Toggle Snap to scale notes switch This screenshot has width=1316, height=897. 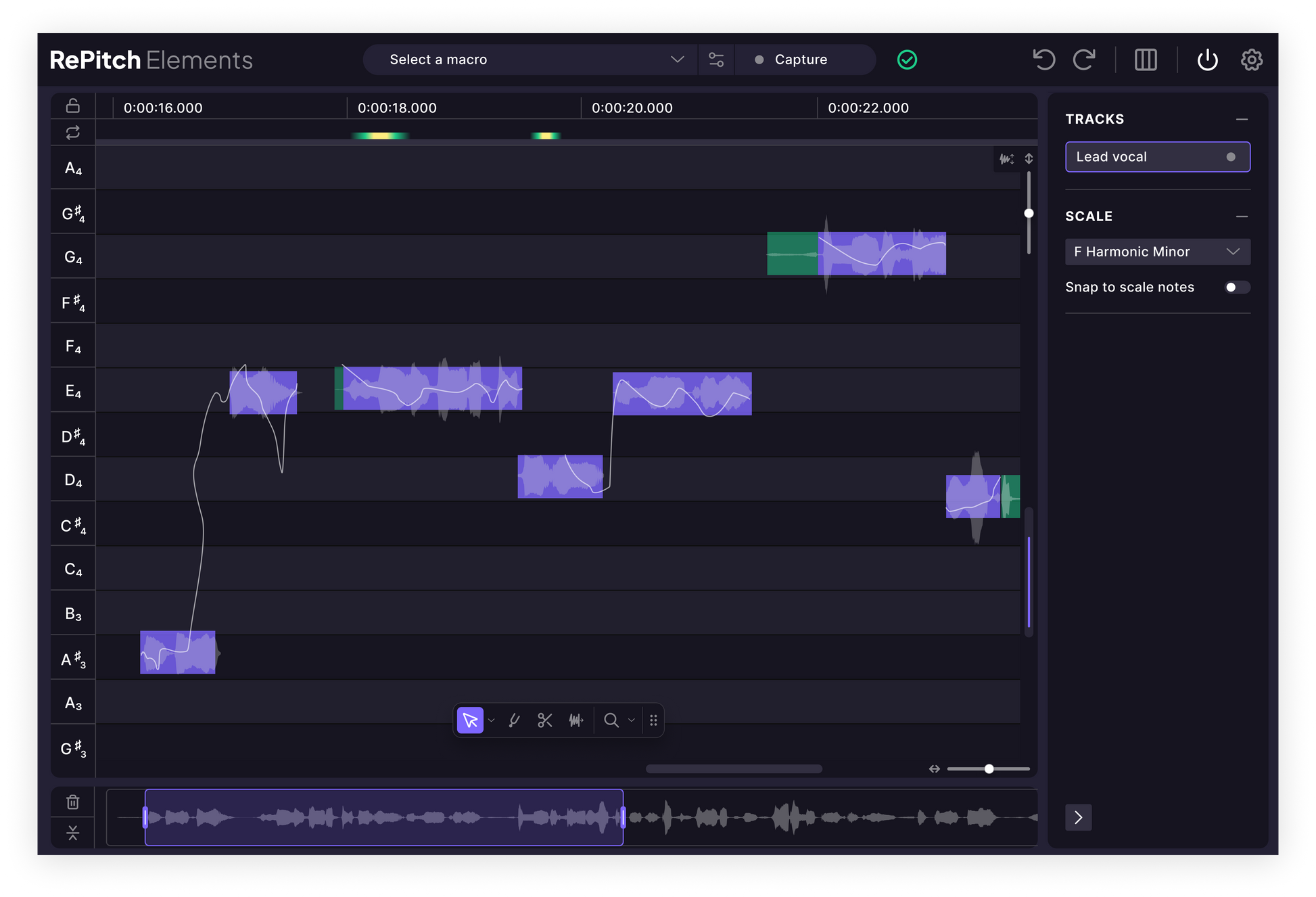coord(1236,287)
